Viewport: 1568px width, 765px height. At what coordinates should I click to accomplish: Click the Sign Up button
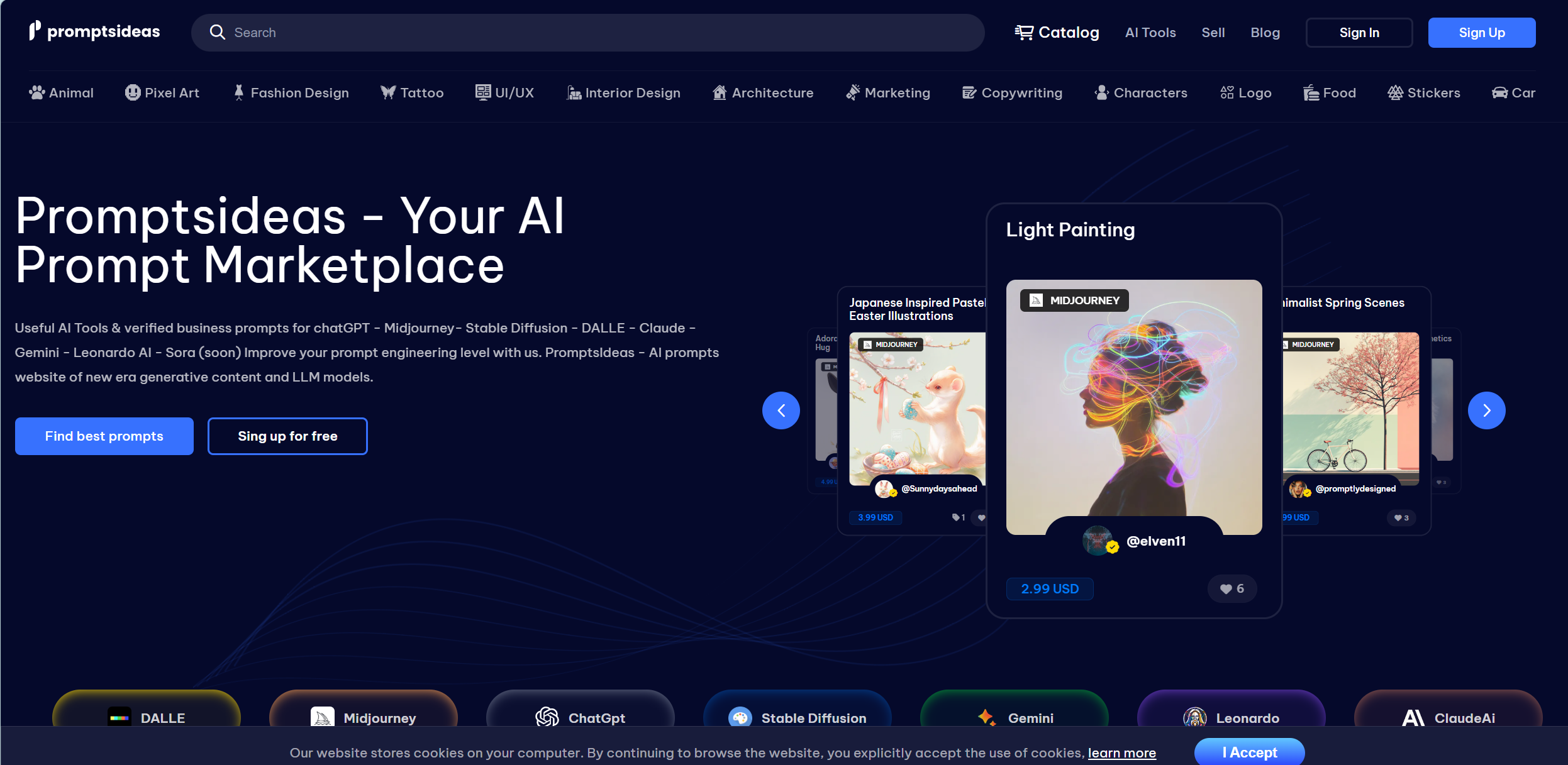click(1482, 33)
